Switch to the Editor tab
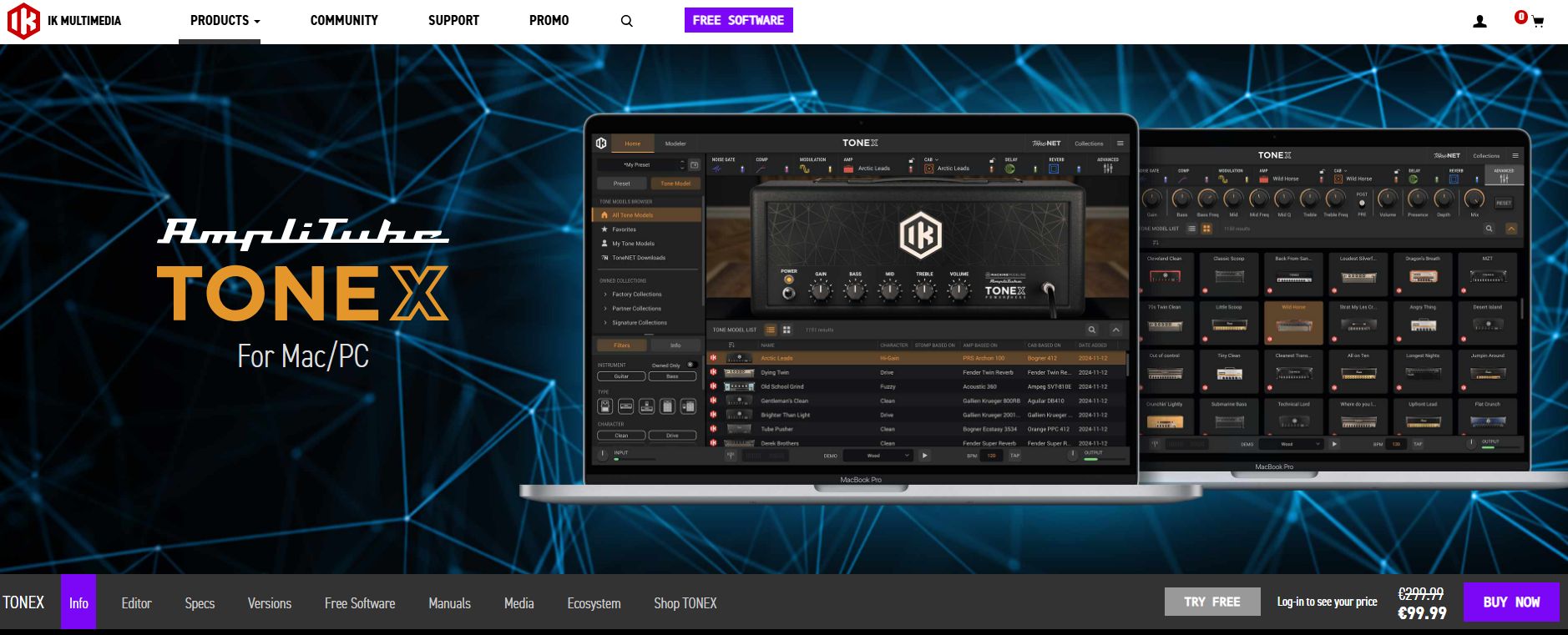Image resolution: width=1568 pixels, height=635 pixels. pos(136,603)
